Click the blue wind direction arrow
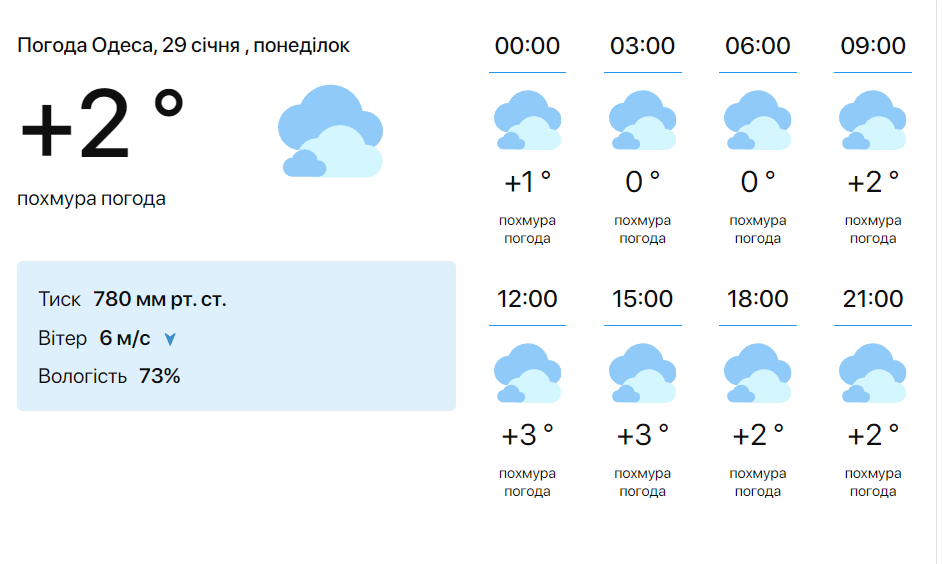 tap(170, 339)
